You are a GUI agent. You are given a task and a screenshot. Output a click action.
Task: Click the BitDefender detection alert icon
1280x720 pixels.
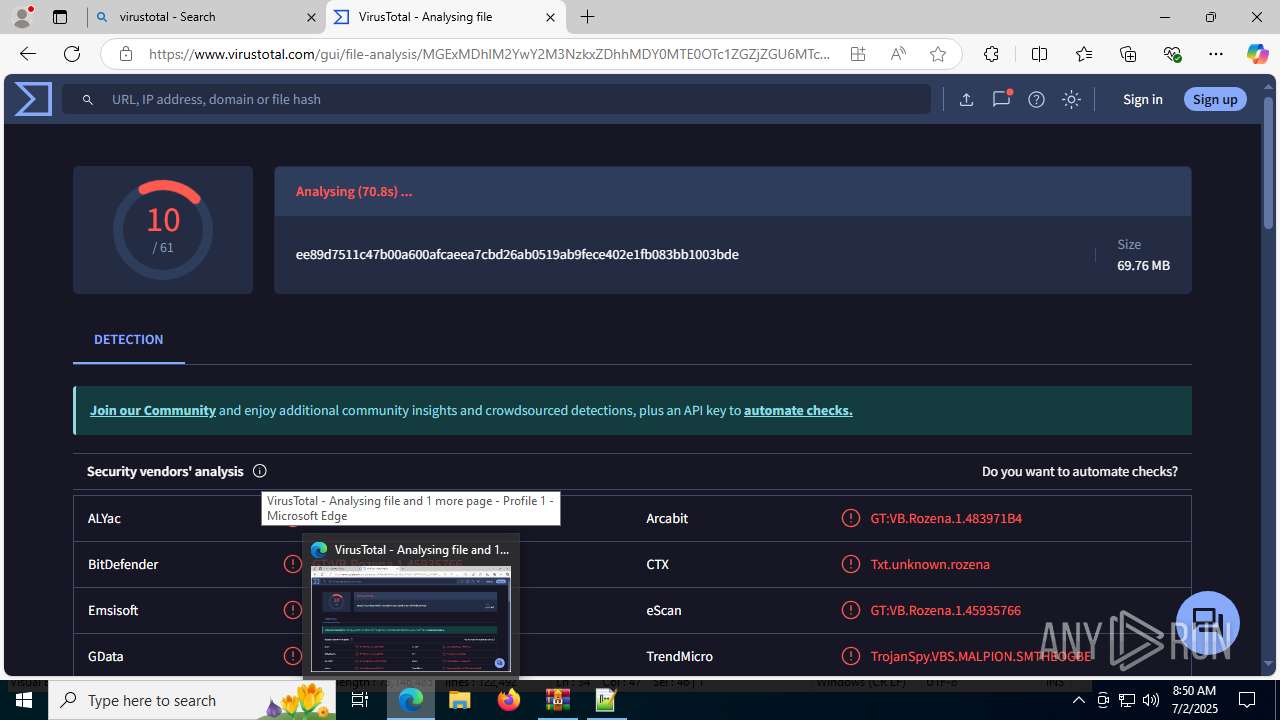(x=292, y=564)
